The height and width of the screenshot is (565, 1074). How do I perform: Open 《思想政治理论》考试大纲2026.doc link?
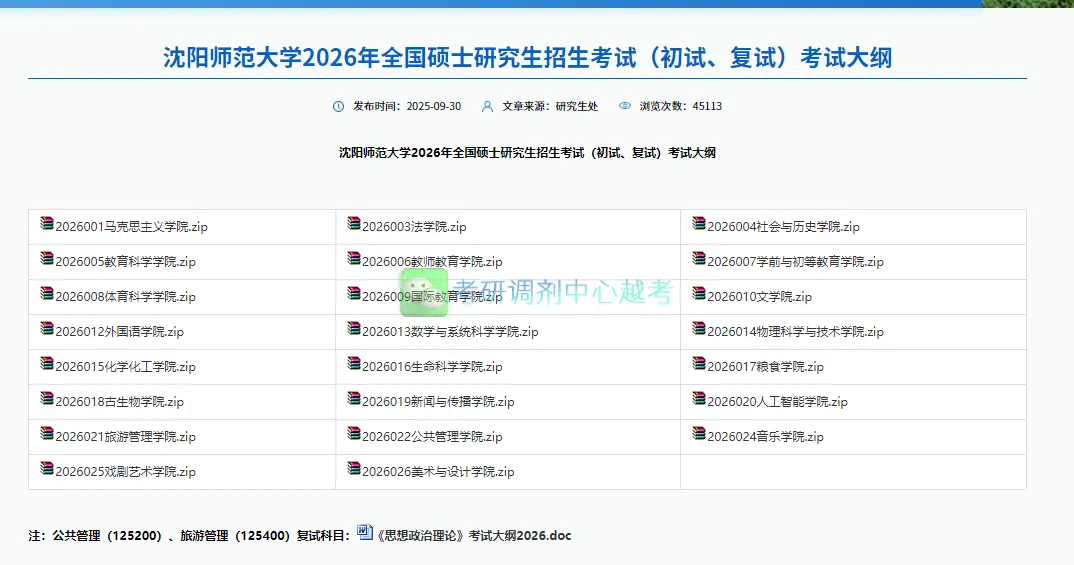click(474, 536)
